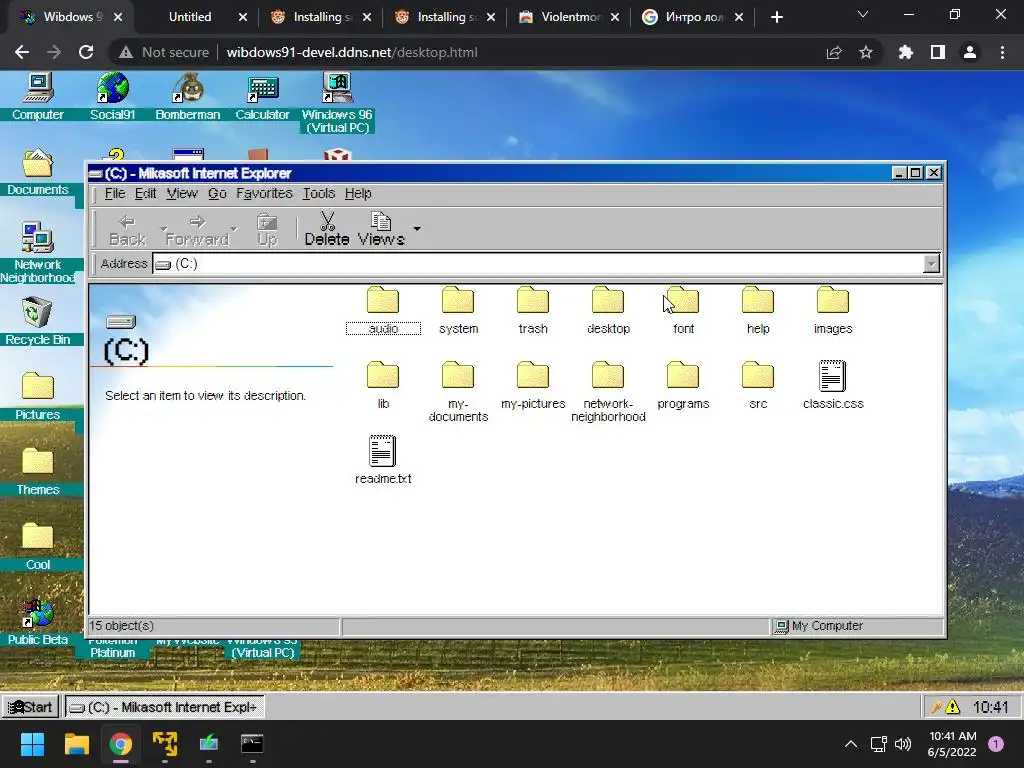Screen dimensions: 1024x768
Task: Open the system folder
Action: coord(458,311)
